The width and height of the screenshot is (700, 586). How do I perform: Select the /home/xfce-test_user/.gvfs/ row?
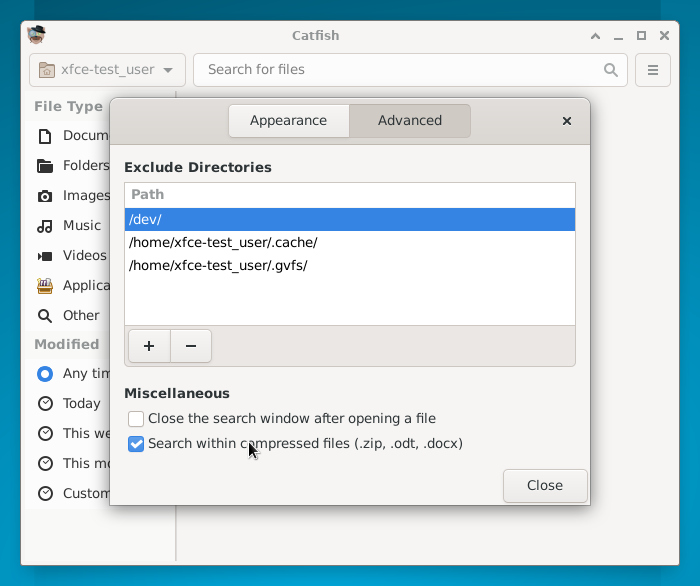click(350, 266)
